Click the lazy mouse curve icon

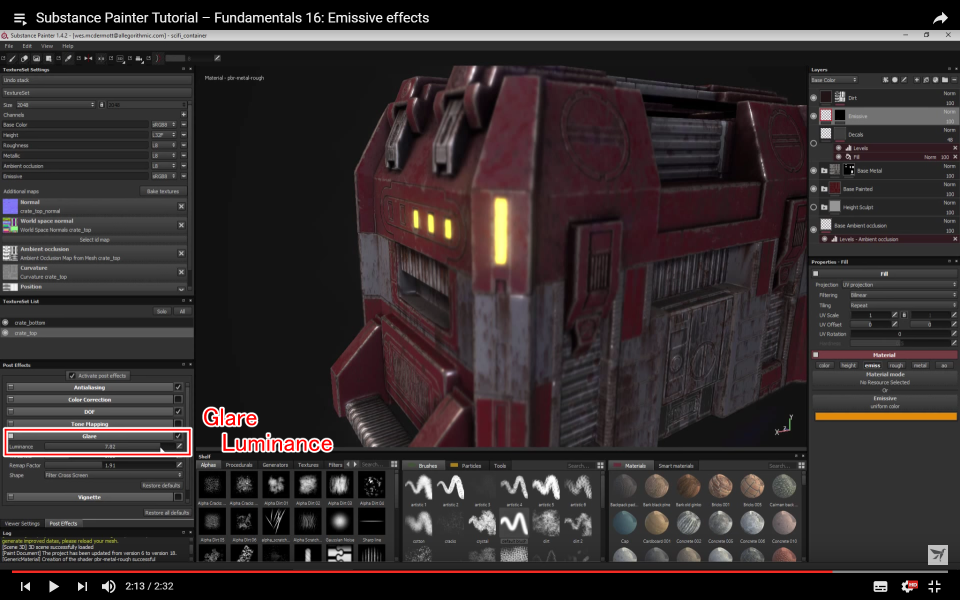157,59
